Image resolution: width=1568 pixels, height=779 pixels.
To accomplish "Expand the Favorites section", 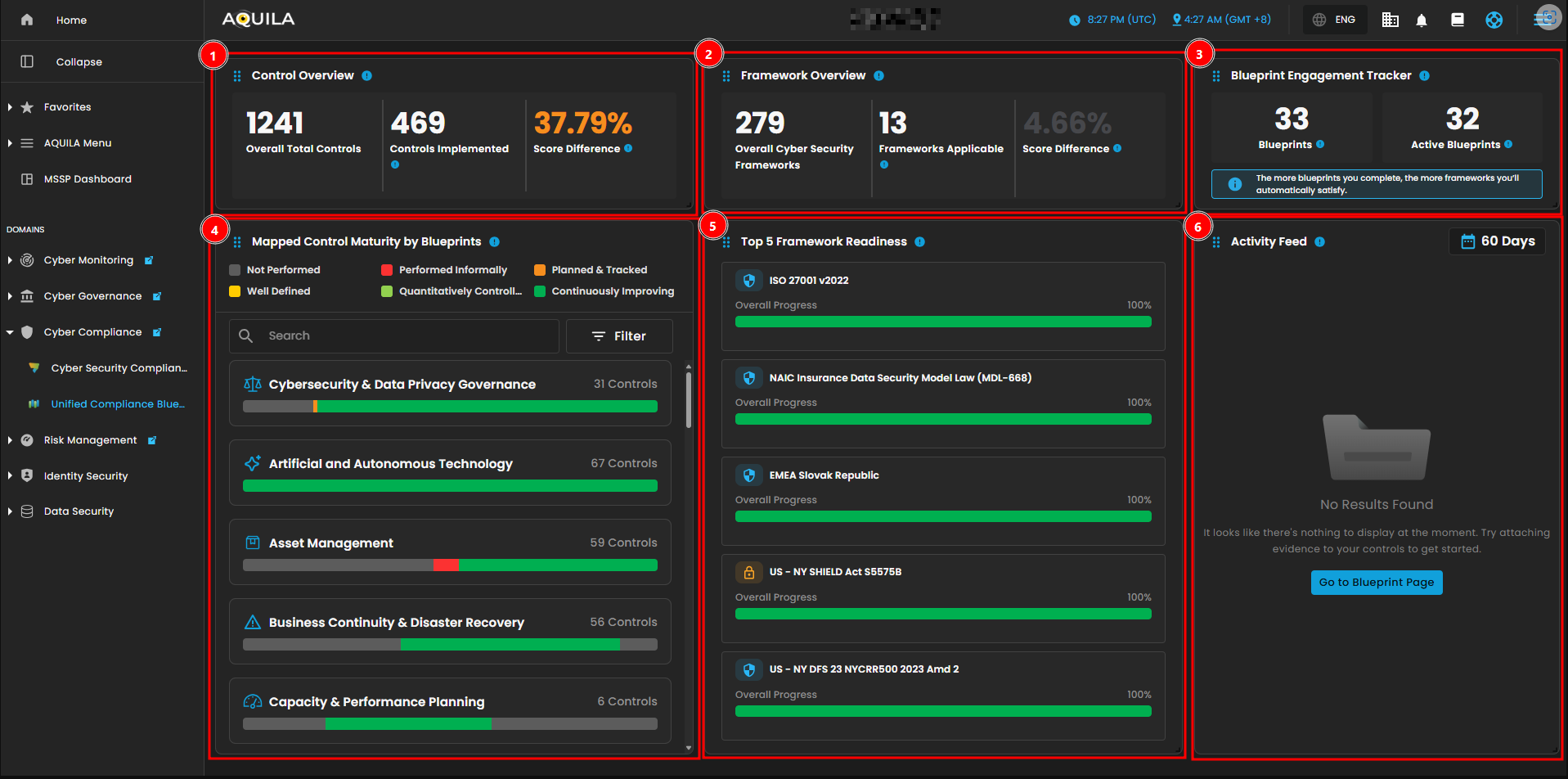I will [10, 107].
